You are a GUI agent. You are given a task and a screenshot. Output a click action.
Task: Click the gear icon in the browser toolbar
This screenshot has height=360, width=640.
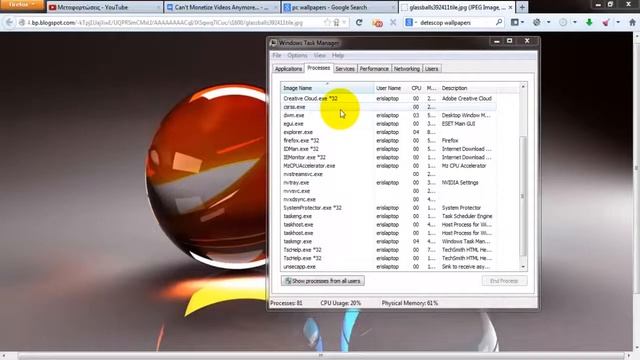pos(537,23)
